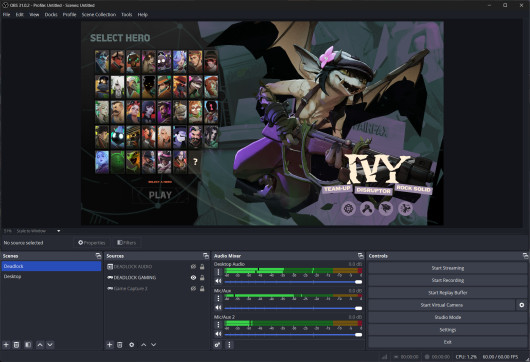Open Mic/Aux three-dot options
The width and height of the screenshot is (530, 362).
pyautogui.click(x=218, y=298)
